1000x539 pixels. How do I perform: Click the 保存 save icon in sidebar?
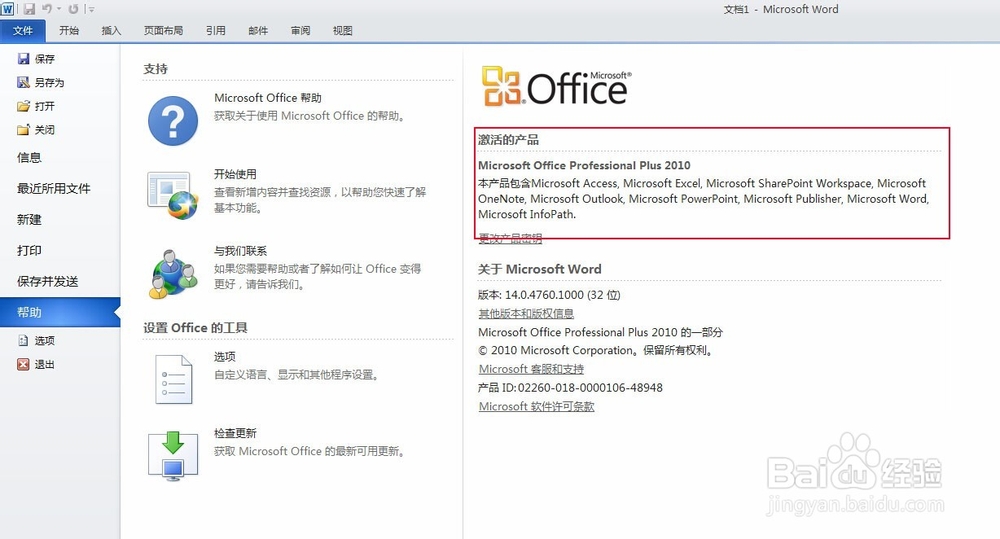click(x=24, y=59)
